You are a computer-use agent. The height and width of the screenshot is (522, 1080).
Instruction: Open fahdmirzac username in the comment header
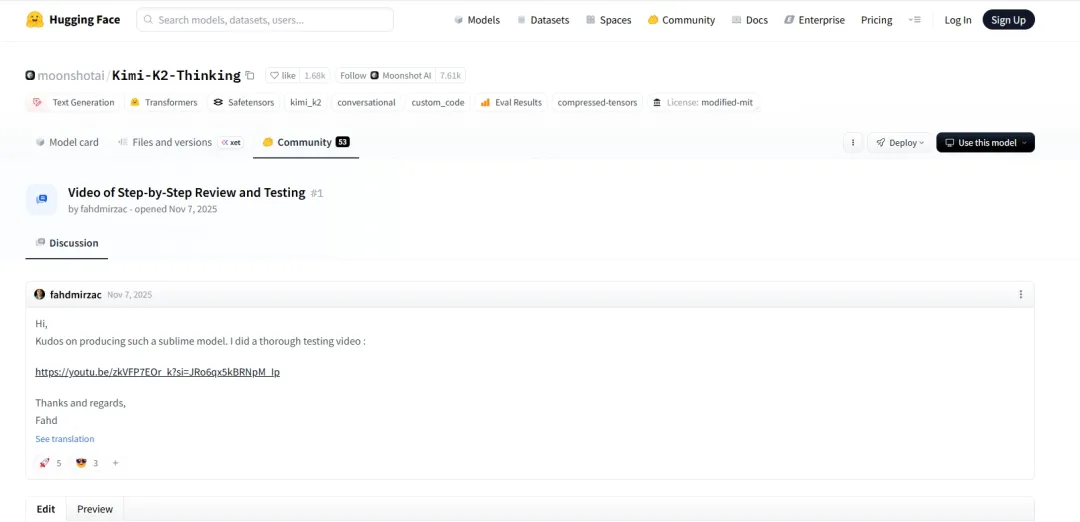click(x=76, y=295)
